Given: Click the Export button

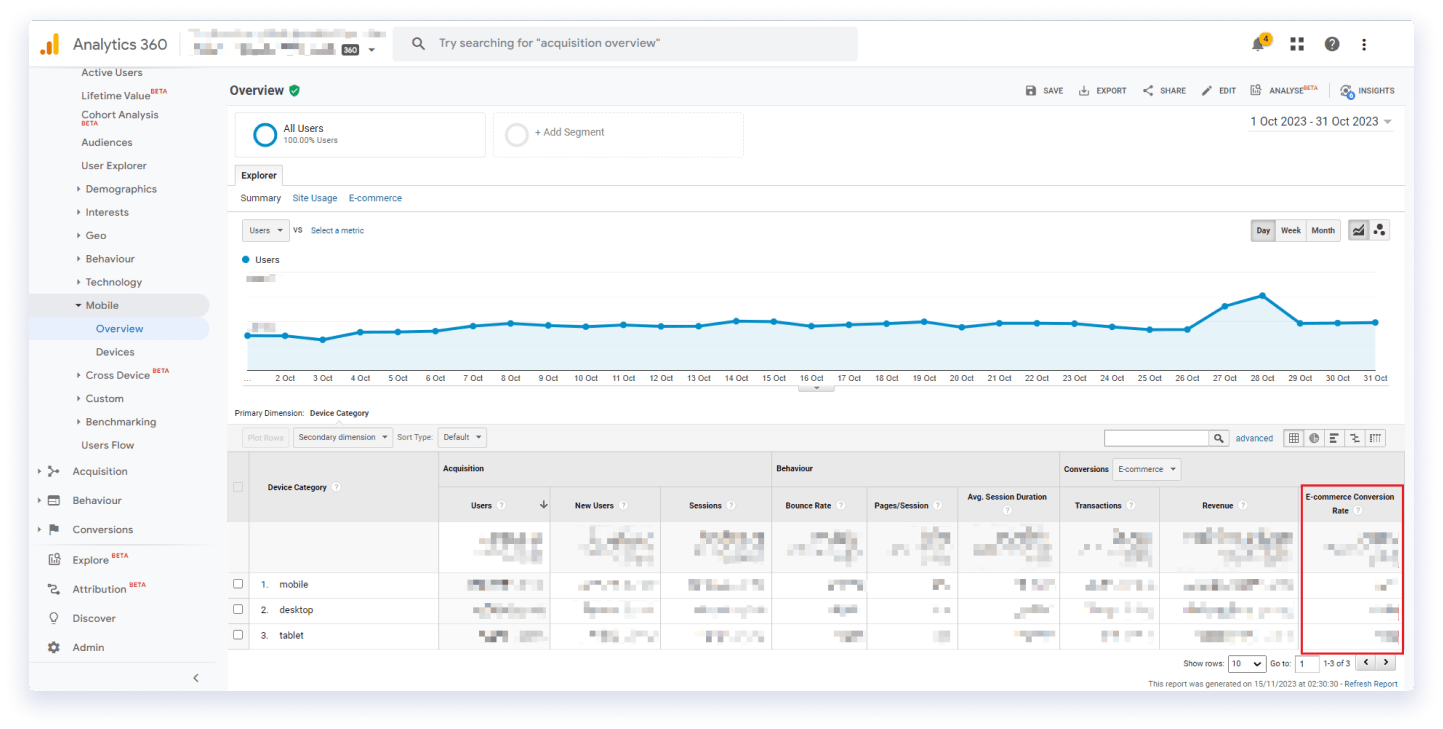Looking at the screenshot, I should coord(1102,90).
